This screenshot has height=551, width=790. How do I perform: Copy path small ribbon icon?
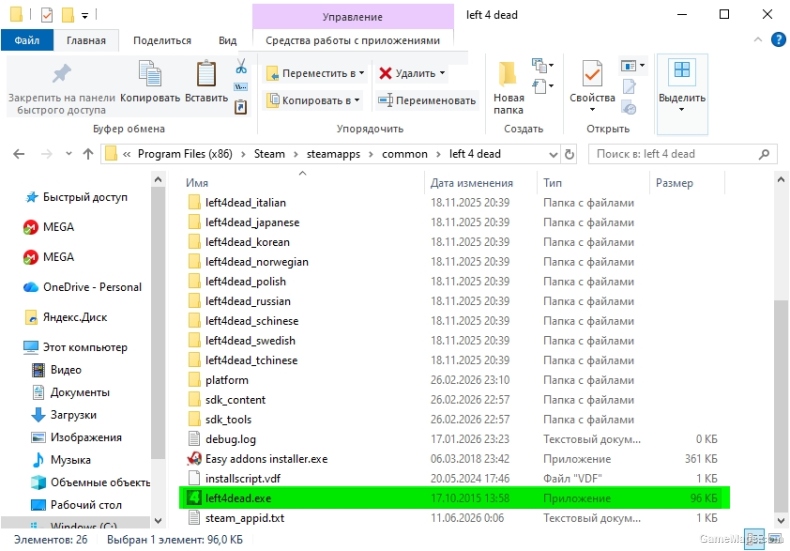pyautogui.click(x=241, y=87)
